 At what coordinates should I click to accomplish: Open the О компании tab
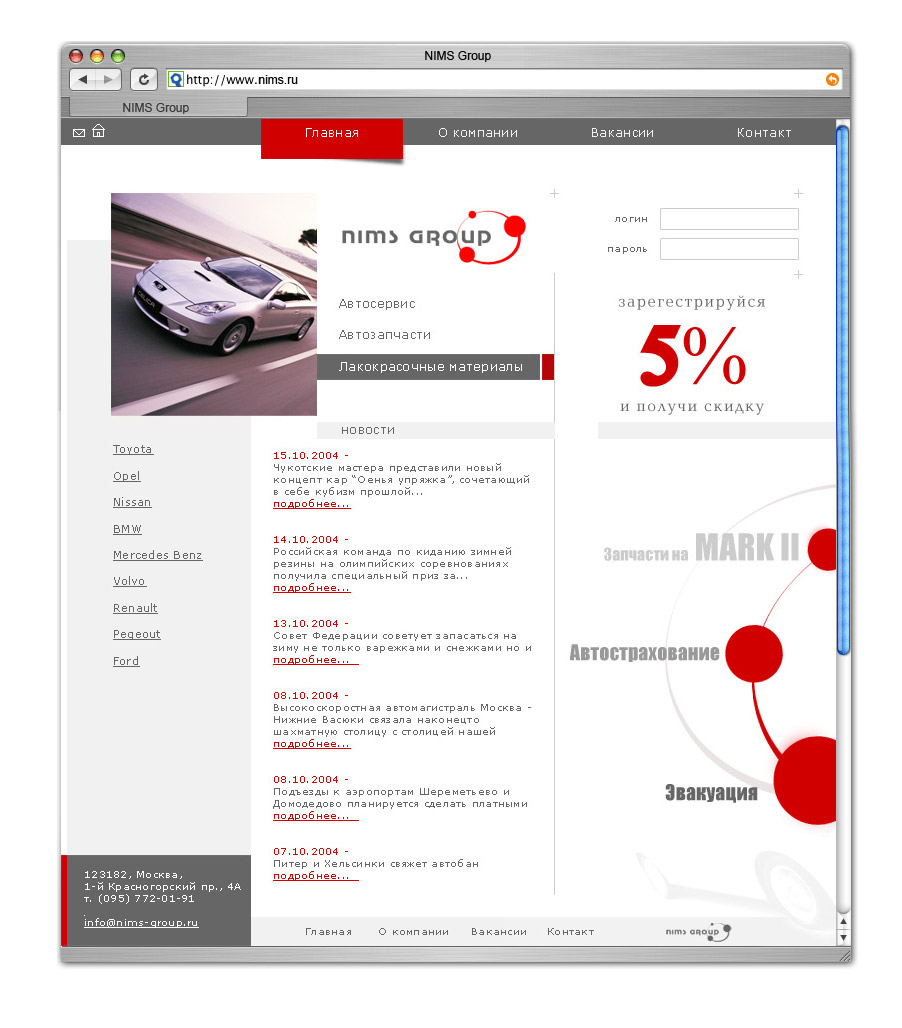coord(478,131)
